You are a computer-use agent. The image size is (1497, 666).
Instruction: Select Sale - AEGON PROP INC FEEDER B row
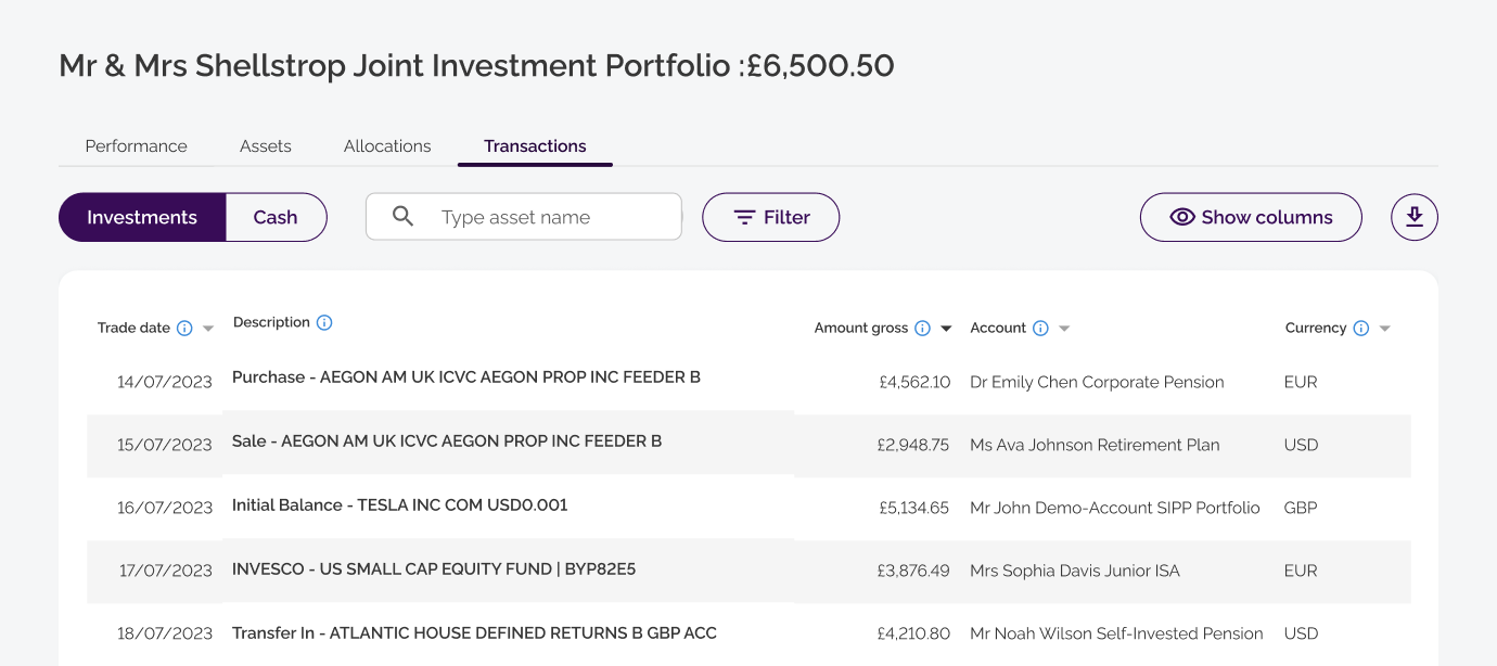tap(749, 444)
